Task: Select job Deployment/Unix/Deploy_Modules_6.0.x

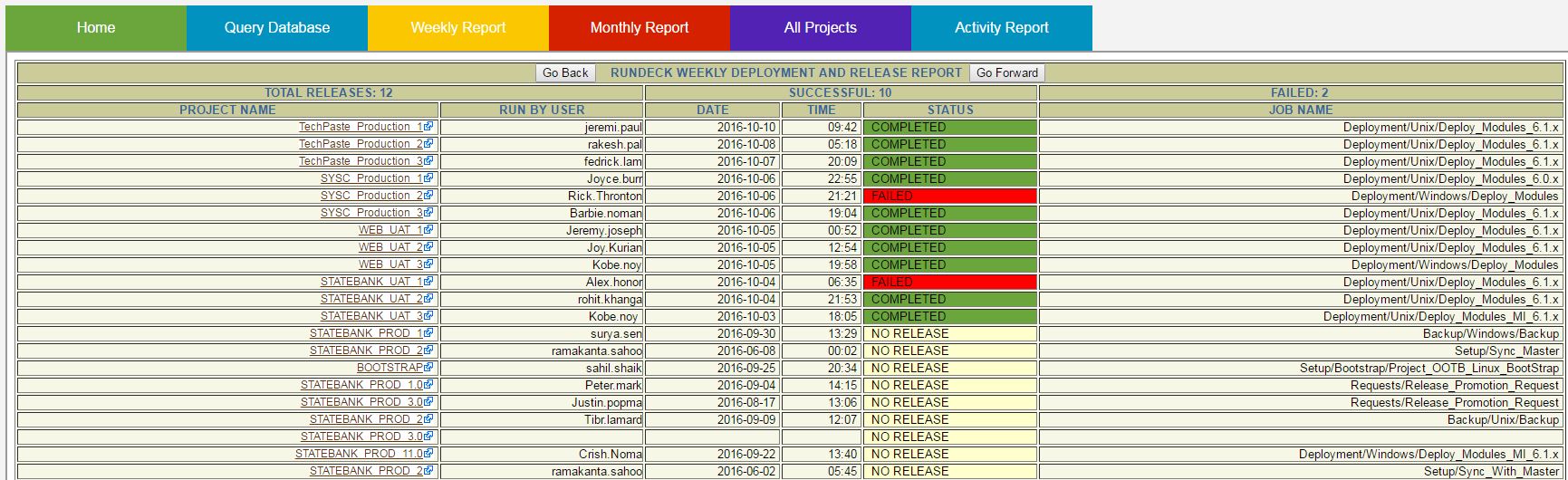Action: 1451,179
